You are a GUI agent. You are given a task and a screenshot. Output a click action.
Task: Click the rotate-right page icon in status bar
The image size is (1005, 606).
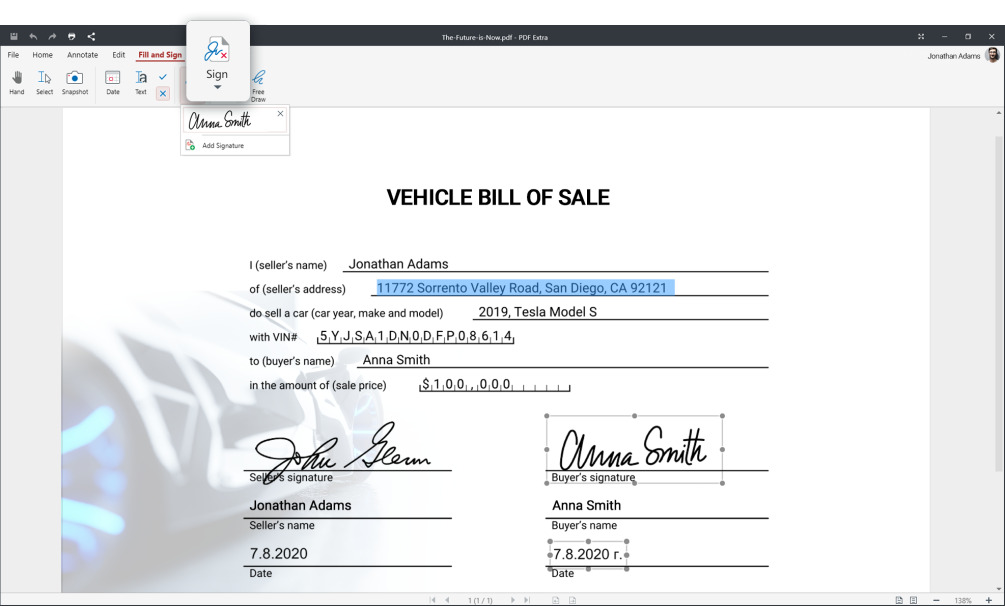click(572, 600)
